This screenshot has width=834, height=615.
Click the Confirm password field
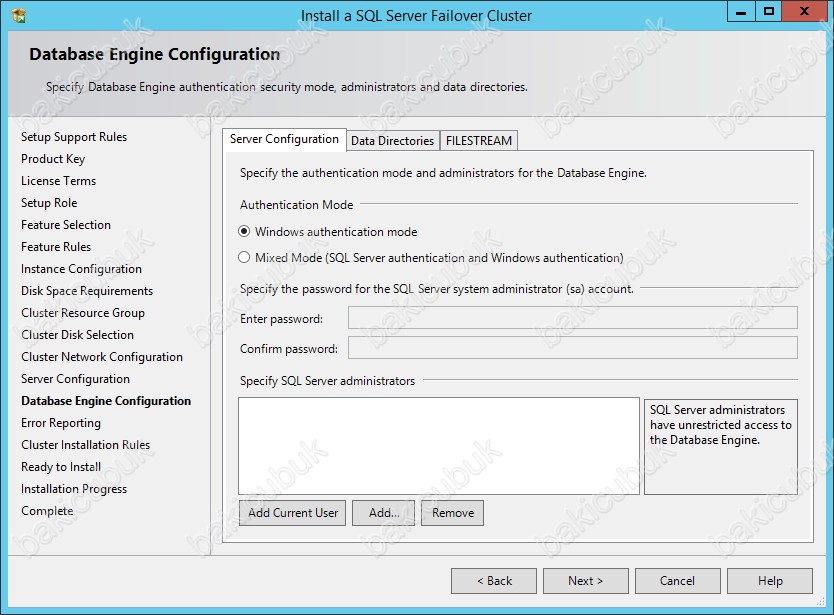point(573,347)
